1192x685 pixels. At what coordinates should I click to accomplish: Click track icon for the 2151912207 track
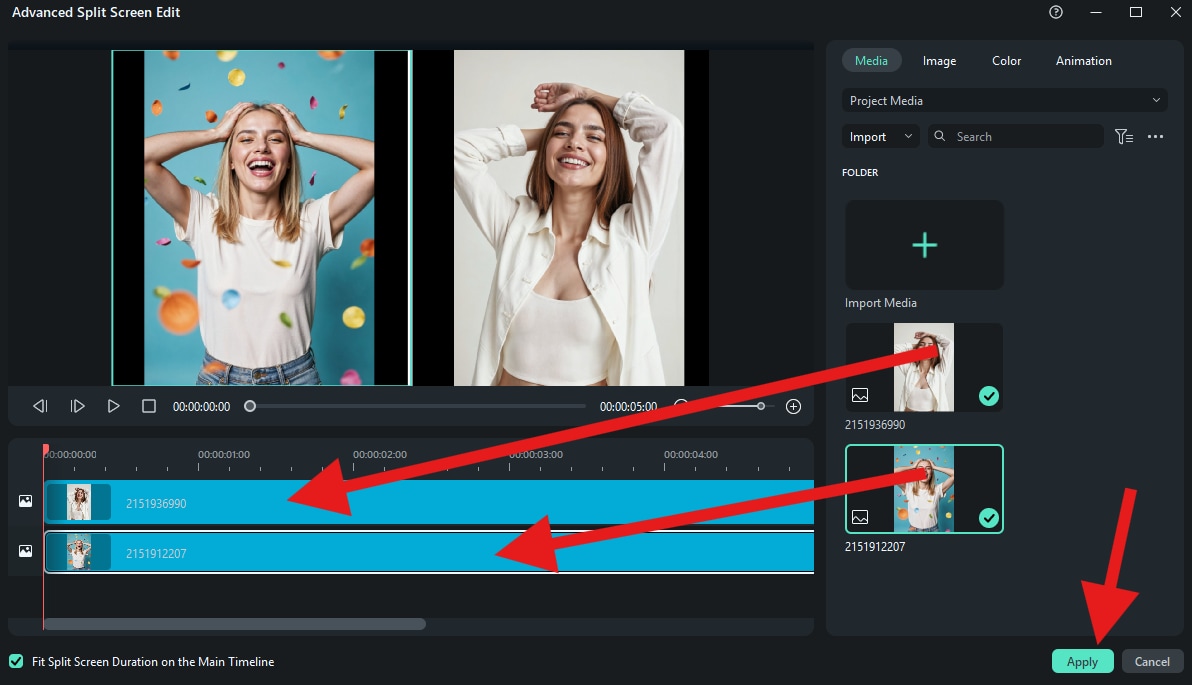25,550
